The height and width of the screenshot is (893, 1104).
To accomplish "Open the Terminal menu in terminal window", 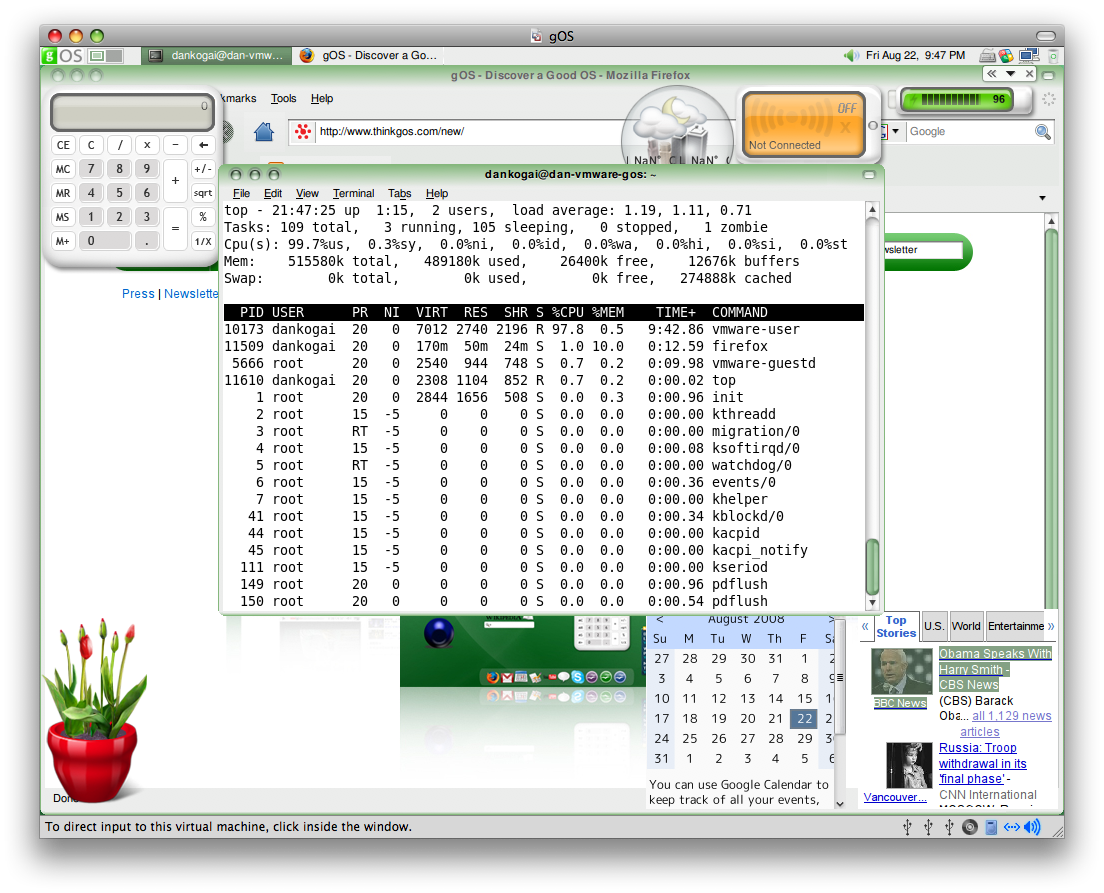I will coord(353,194).
